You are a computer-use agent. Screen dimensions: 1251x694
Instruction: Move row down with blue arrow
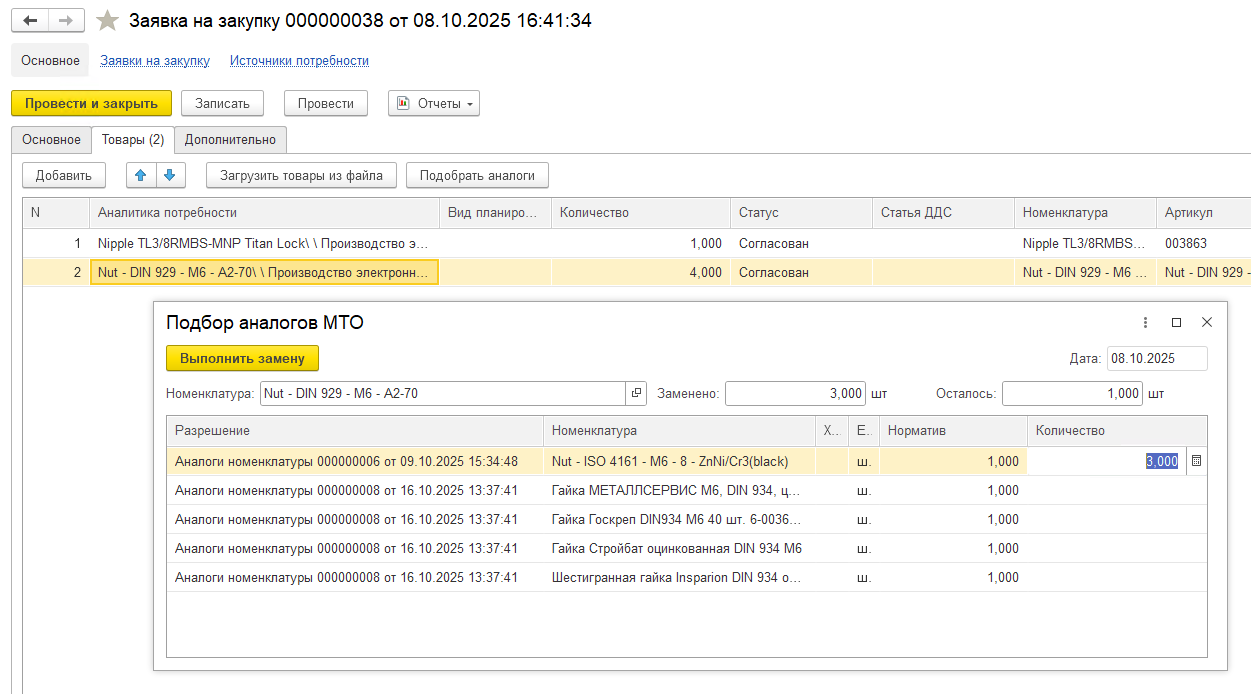point(170,175)
